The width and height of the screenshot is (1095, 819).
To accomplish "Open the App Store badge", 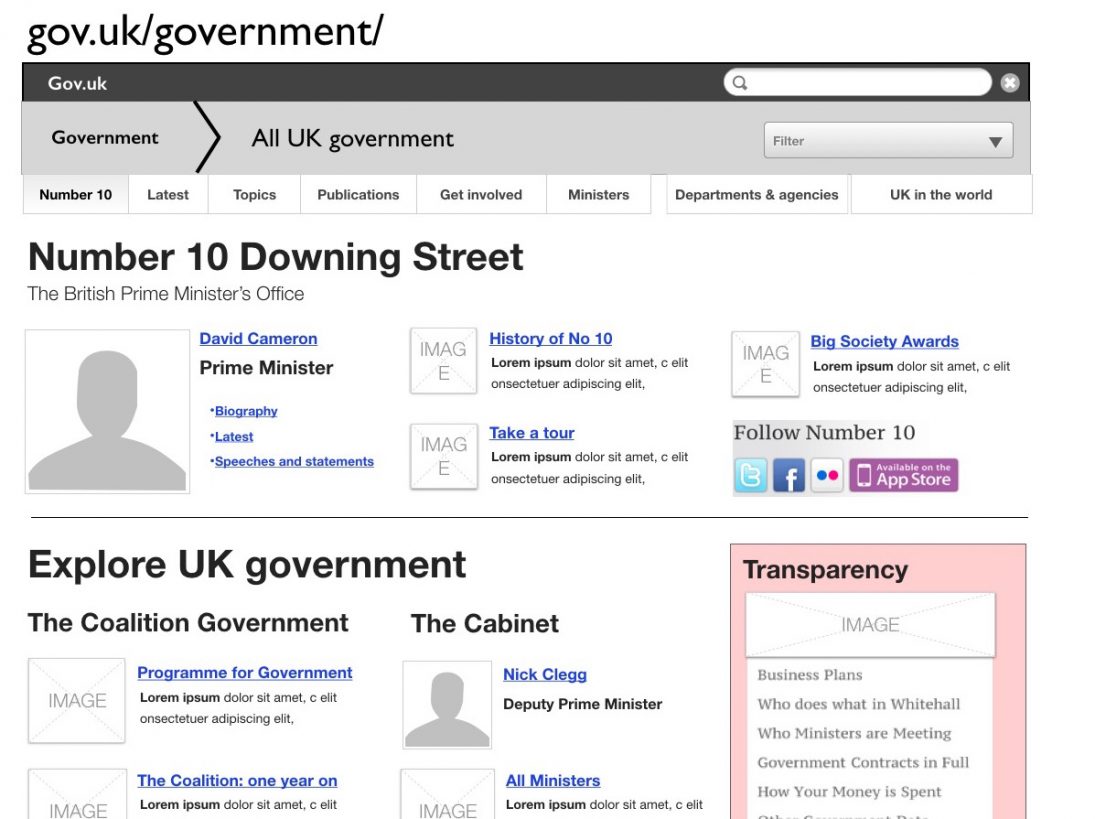I will point(904,475).
